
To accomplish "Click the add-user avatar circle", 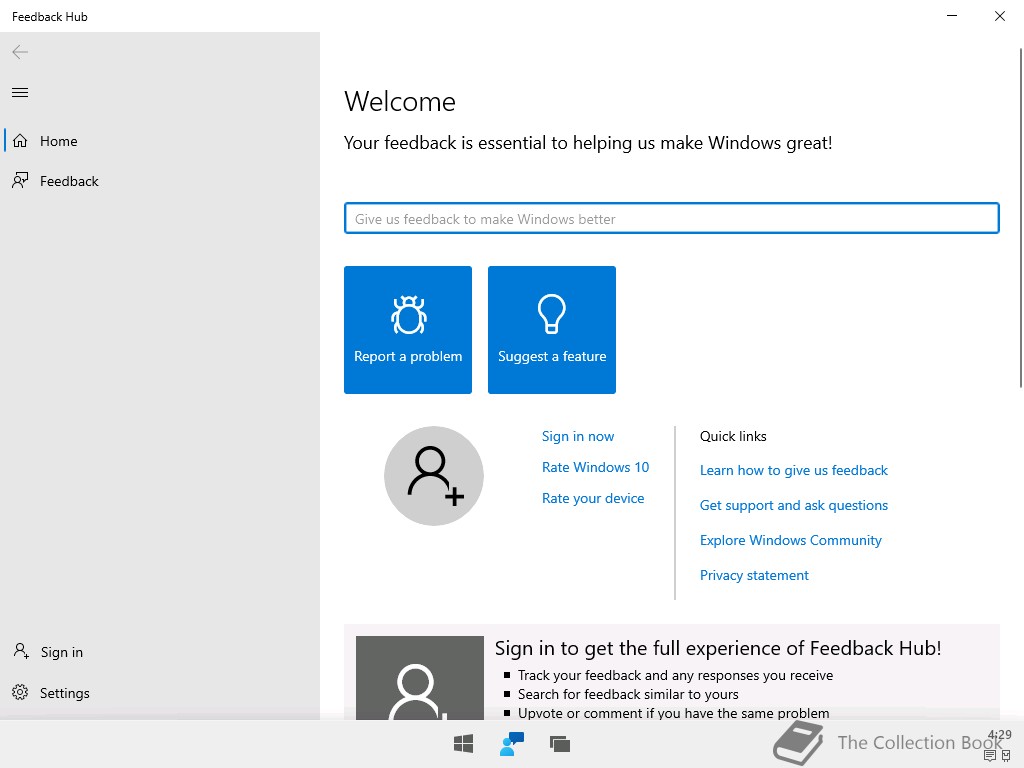I will [434, 476].
